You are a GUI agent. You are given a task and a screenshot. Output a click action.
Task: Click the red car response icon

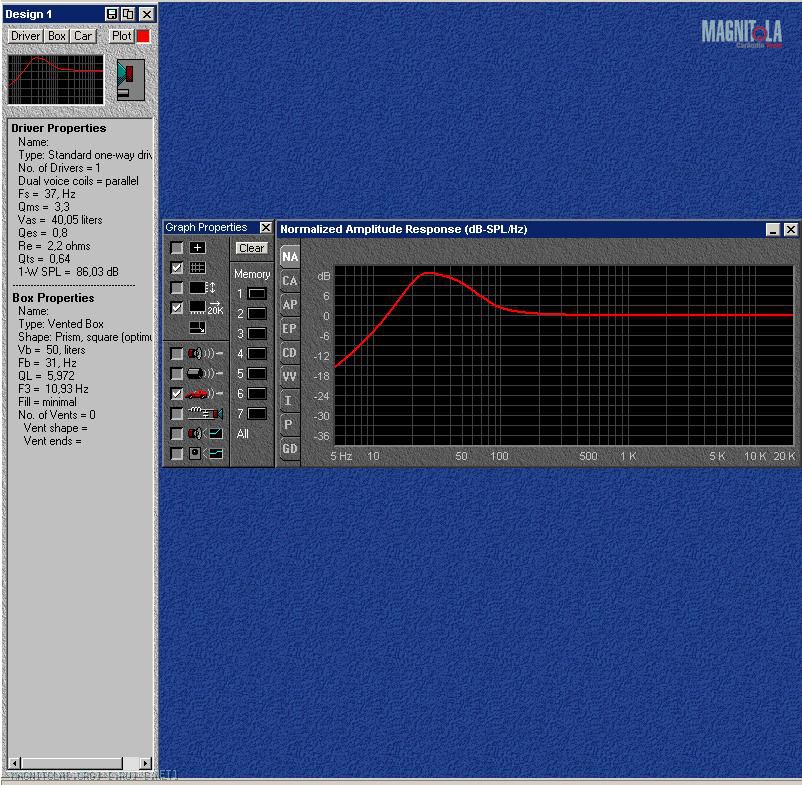click(204, 394)
